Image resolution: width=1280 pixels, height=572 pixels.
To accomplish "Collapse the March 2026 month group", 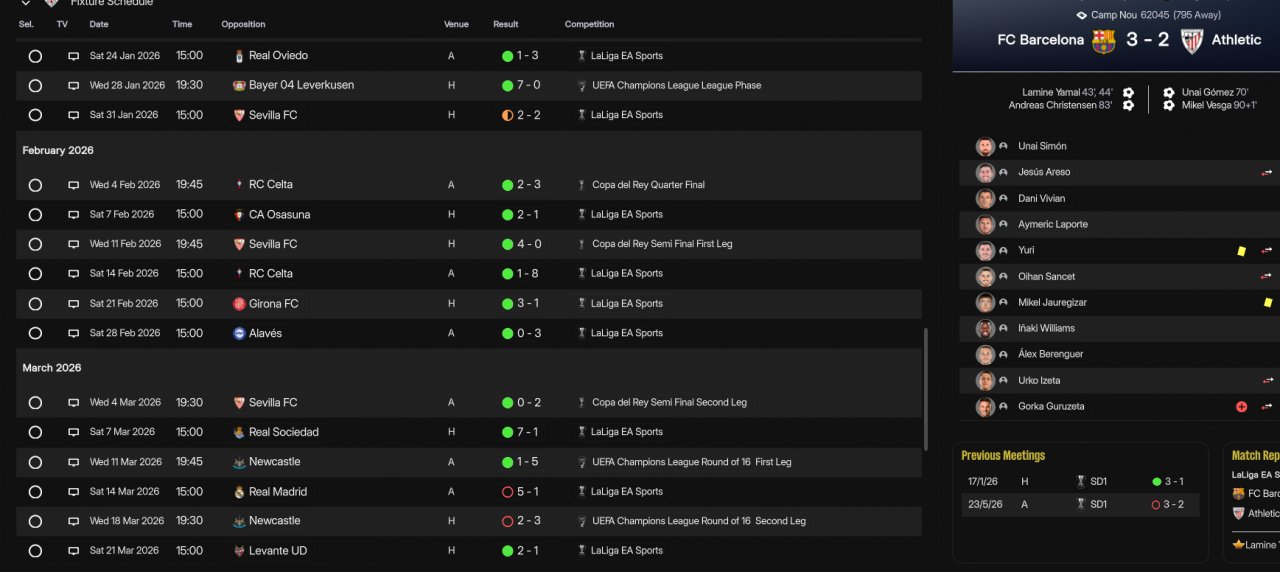I will pyautogui.click(x=51, y=368).
